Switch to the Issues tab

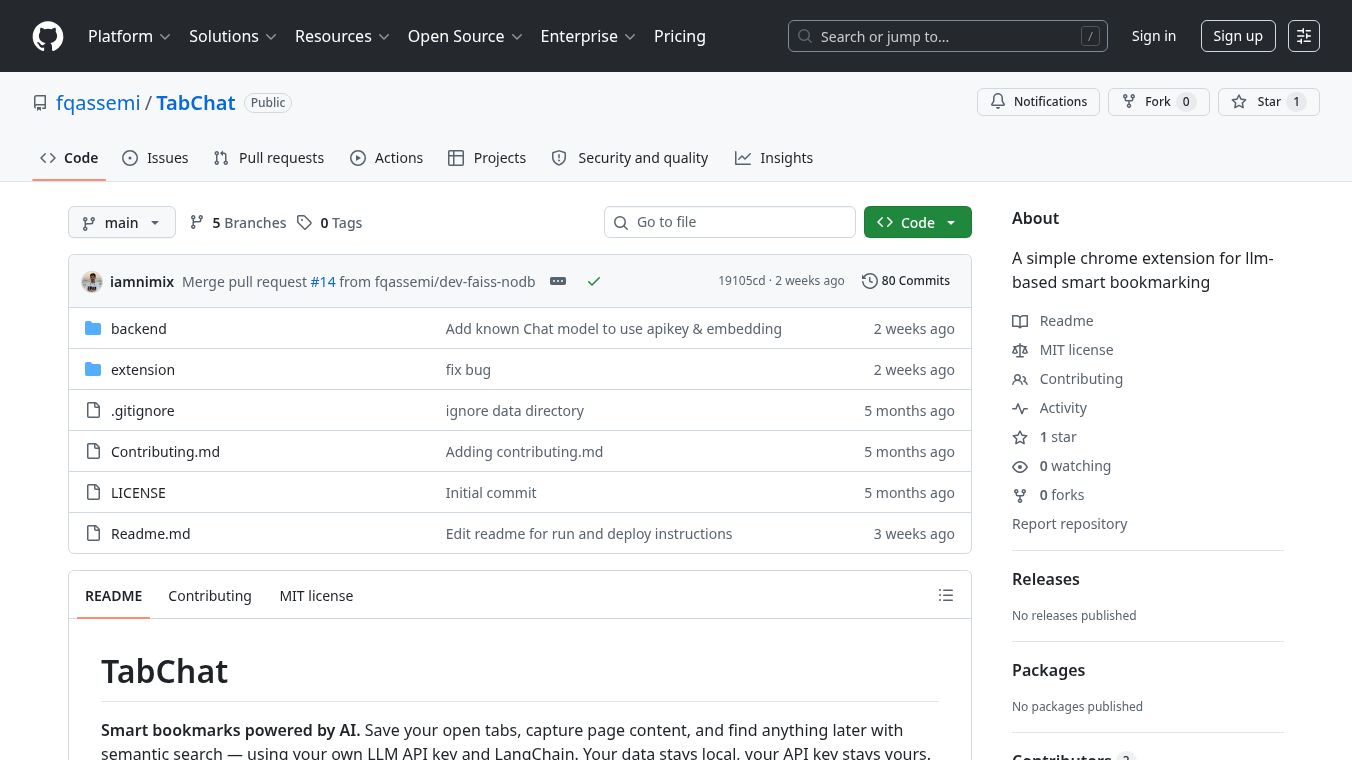click(x=155, y=158)
